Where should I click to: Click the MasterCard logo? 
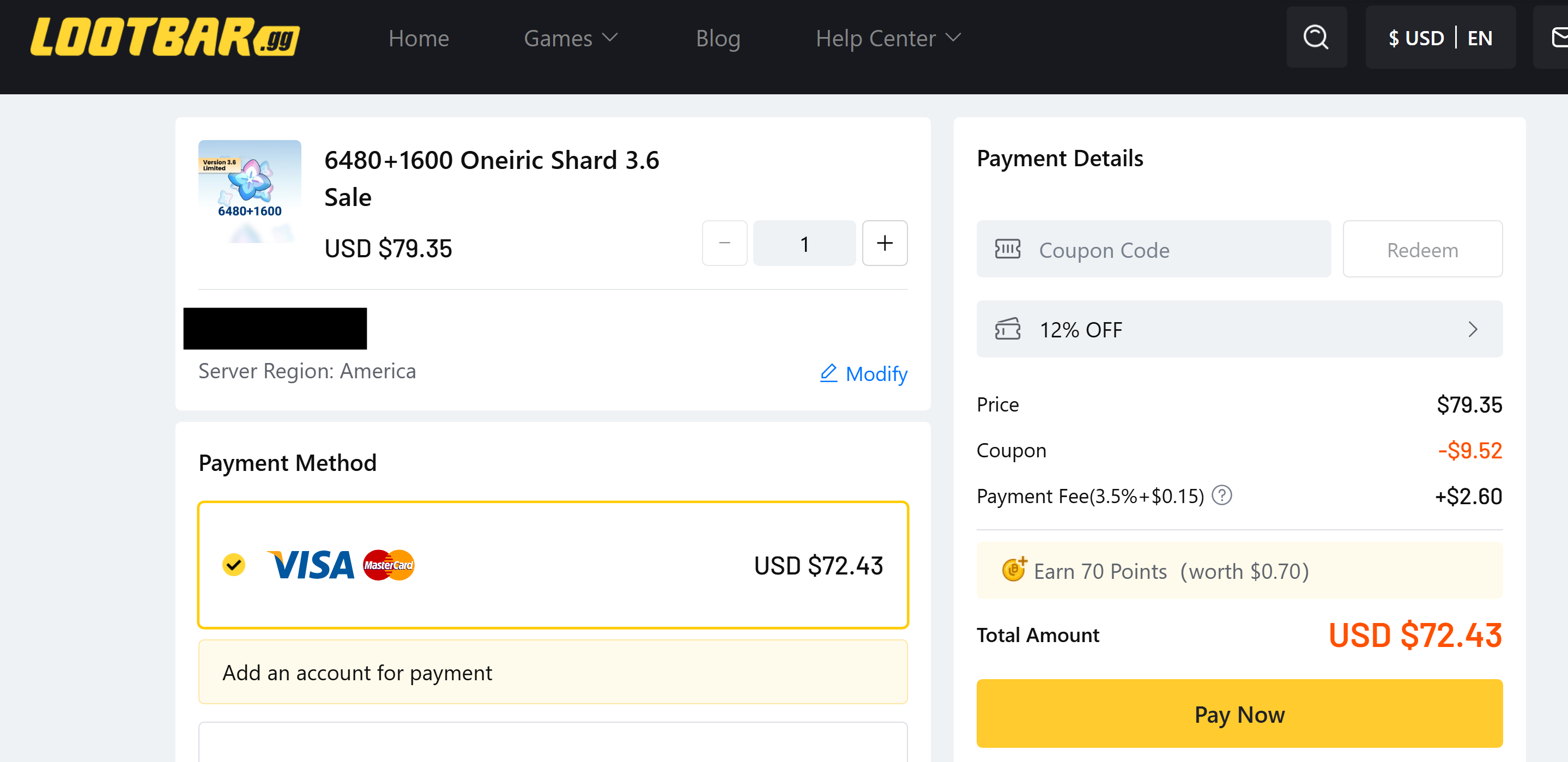coord(389,565)
